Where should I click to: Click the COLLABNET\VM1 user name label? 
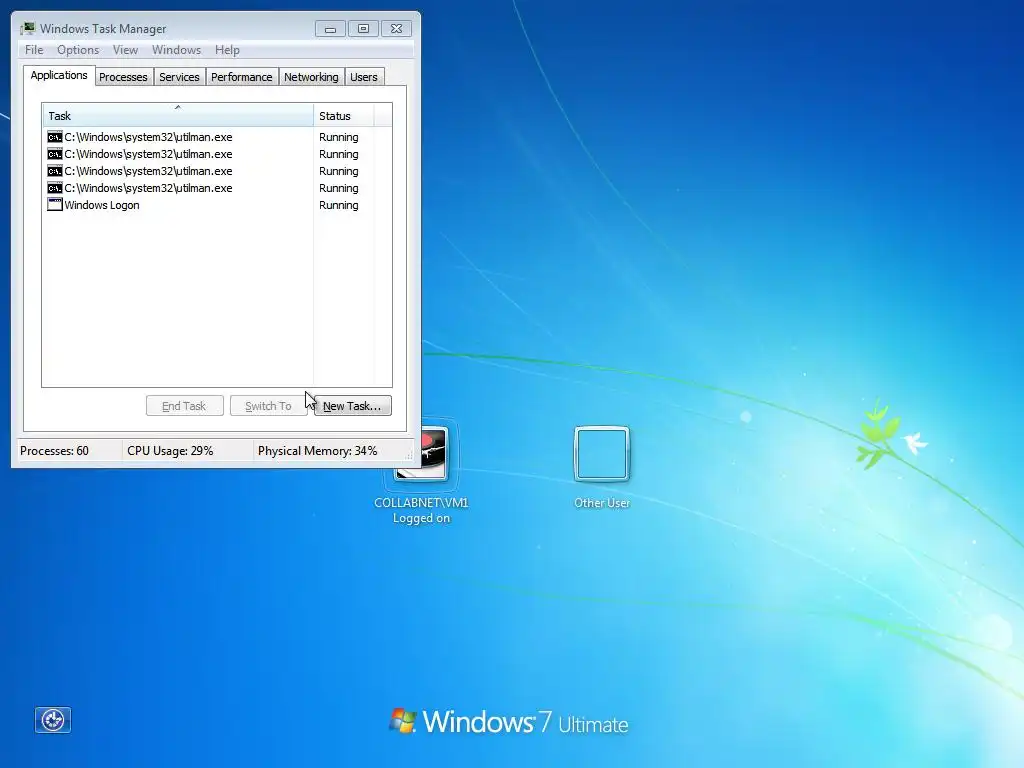421,502
